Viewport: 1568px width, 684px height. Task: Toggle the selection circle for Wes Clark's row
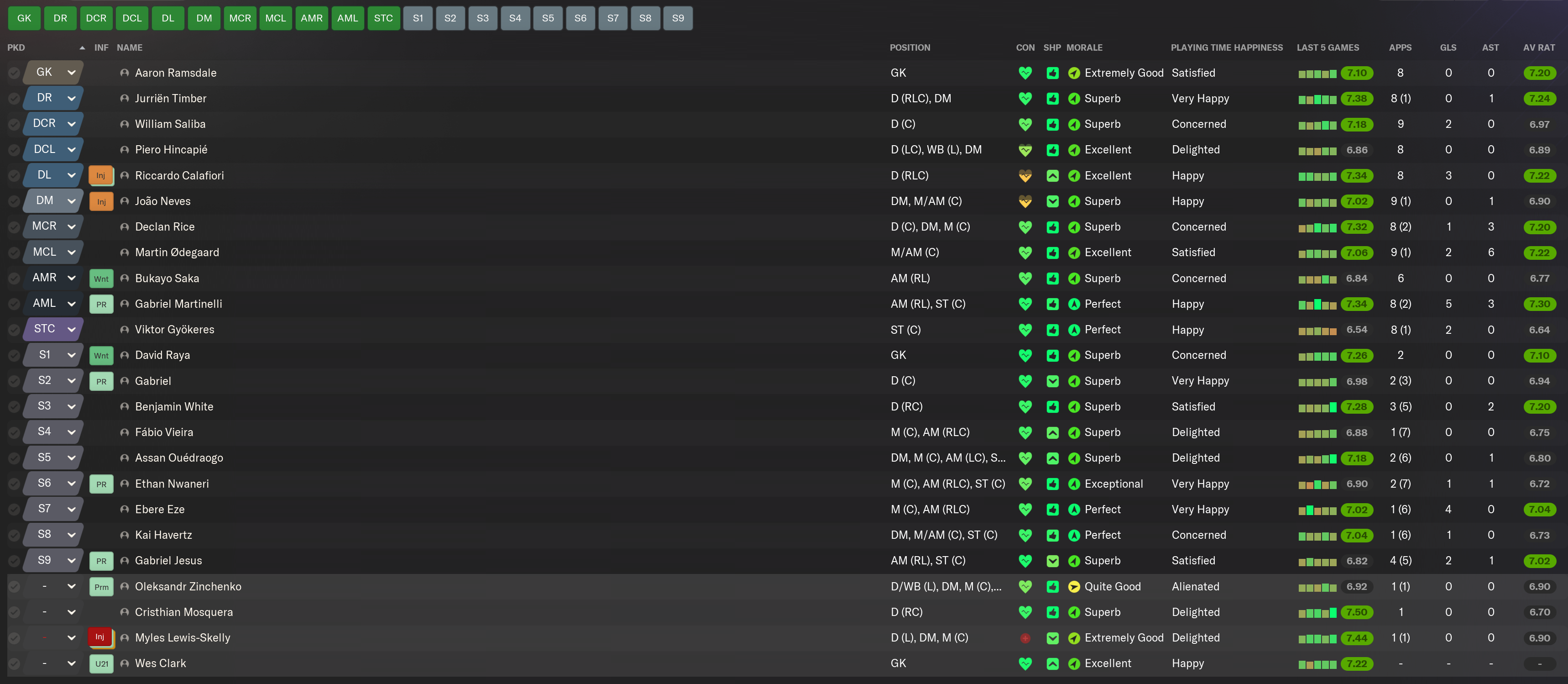[x=14, y=664]
